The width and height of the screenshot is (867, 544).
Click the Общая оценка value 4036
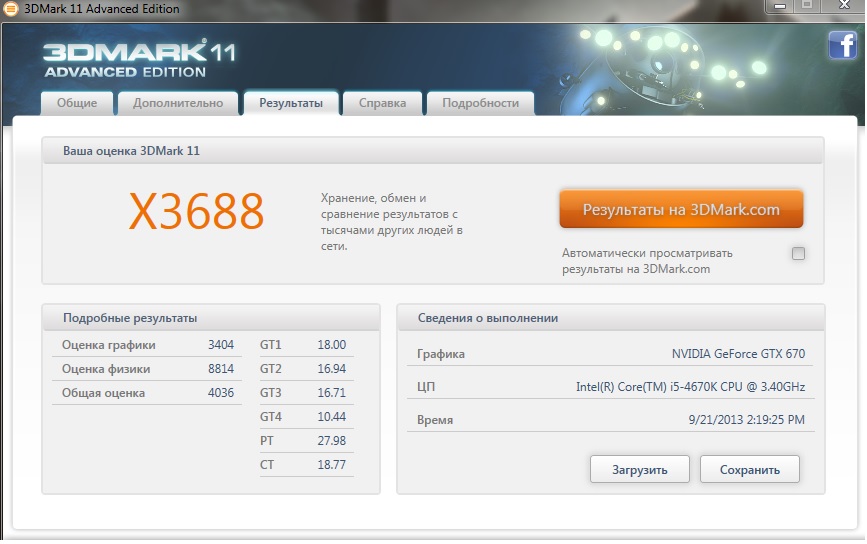pyautogui.click(x=221, y=393)
